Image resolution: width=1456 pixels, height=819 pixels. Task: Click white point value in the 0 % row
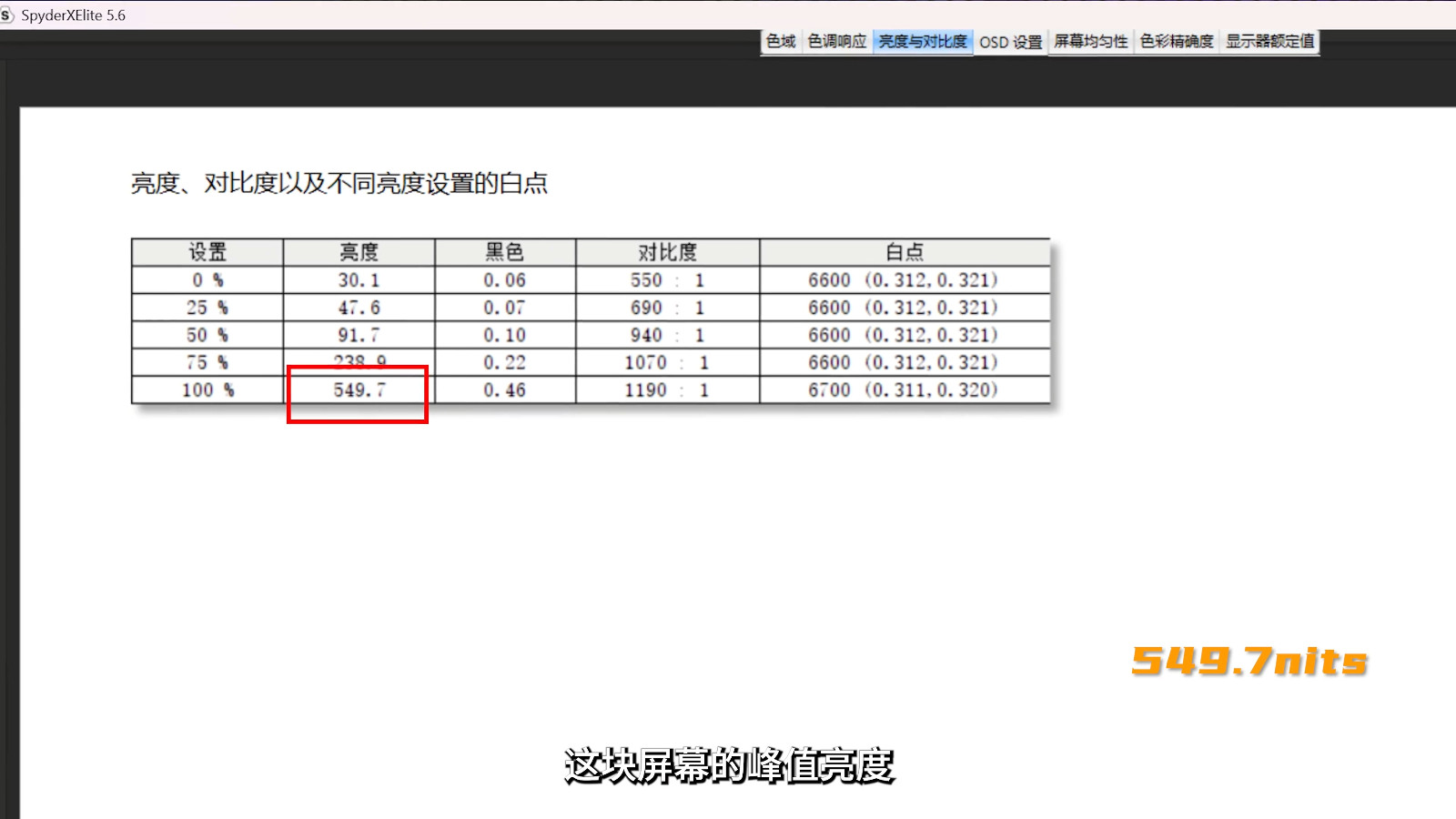click(904, 280)
